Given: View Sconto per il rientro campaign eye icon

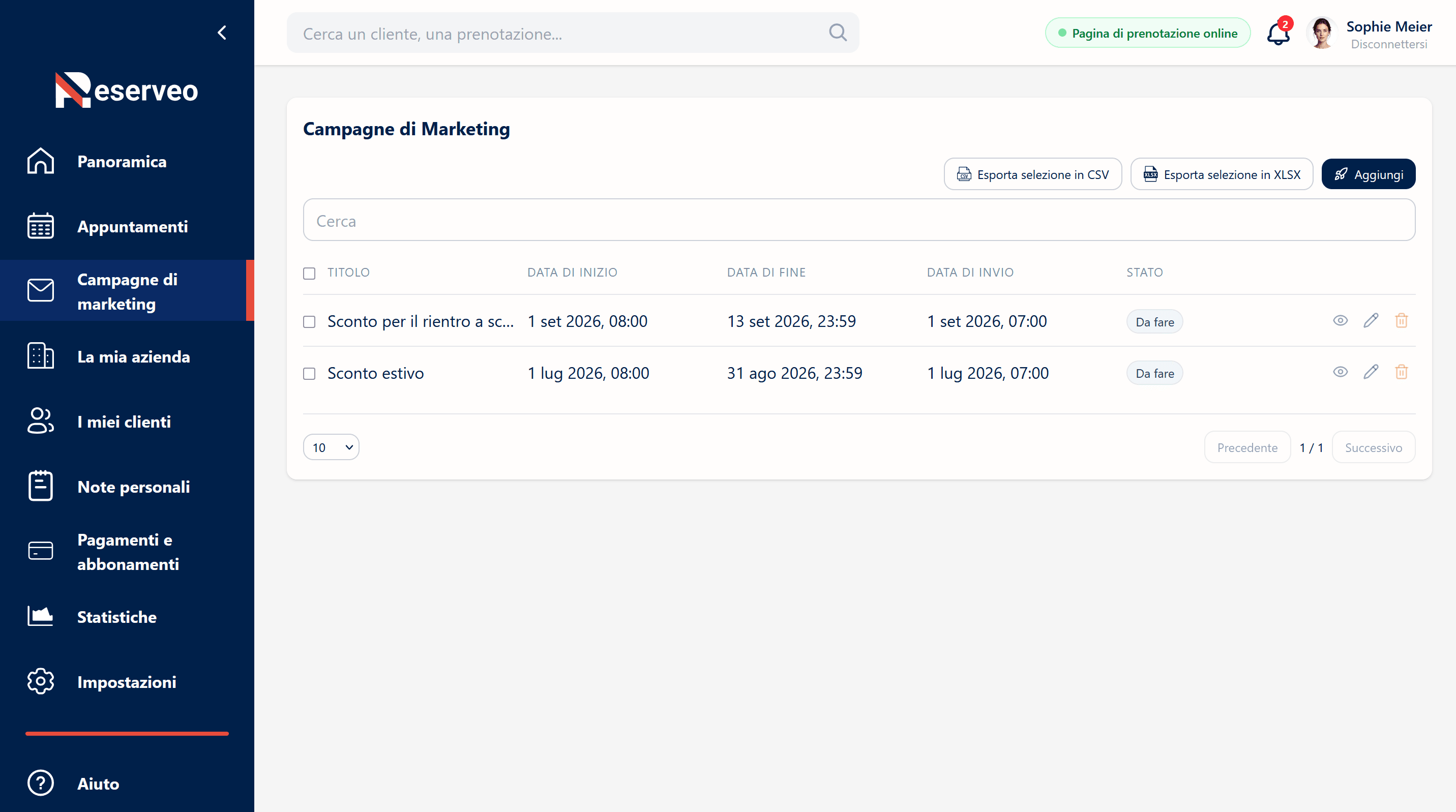Looking at the screenshot, I should tap(1340, 320).
